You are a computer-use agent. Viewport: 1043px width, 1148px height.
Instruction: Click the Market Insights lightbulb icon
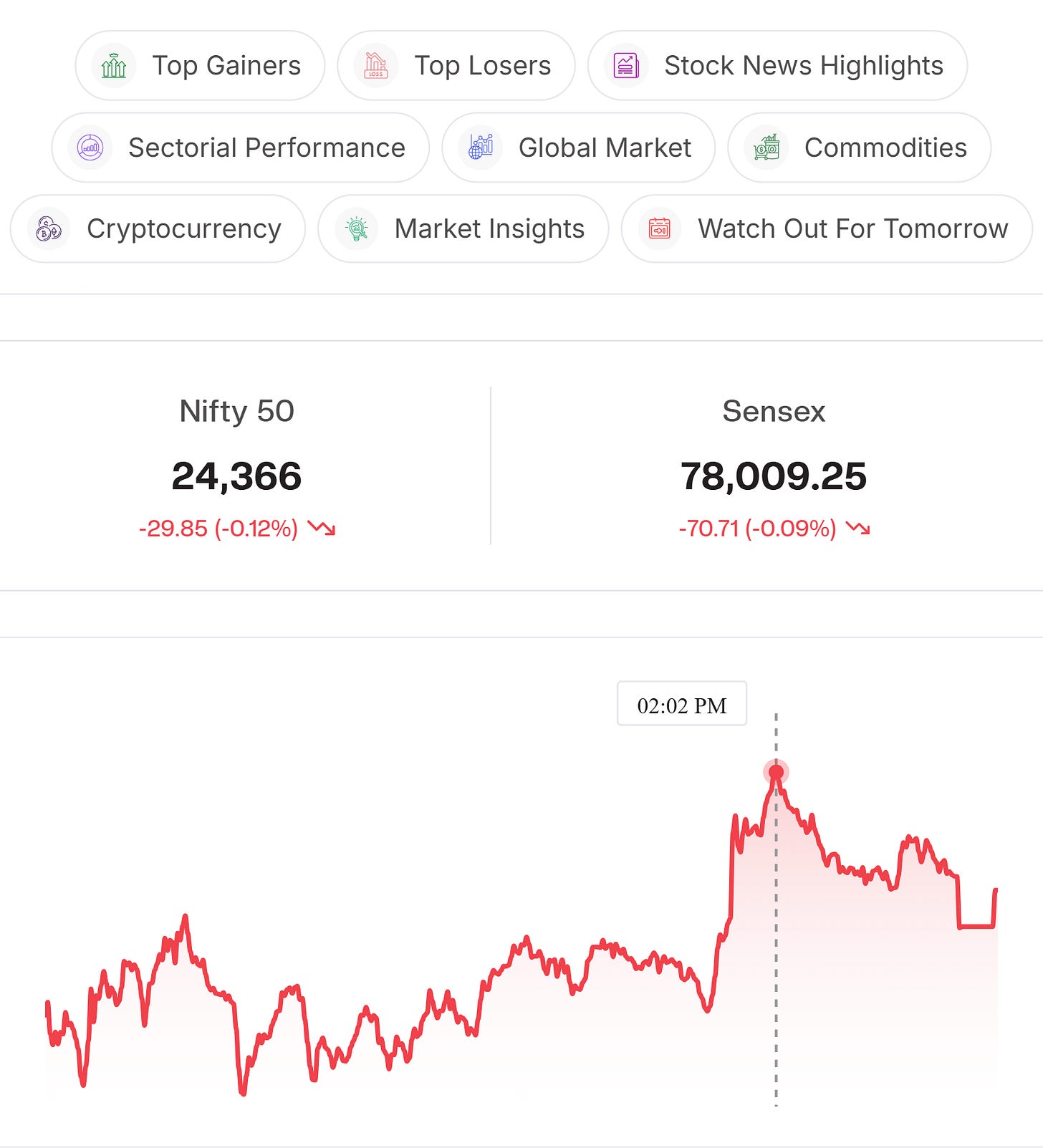point(357,229)
